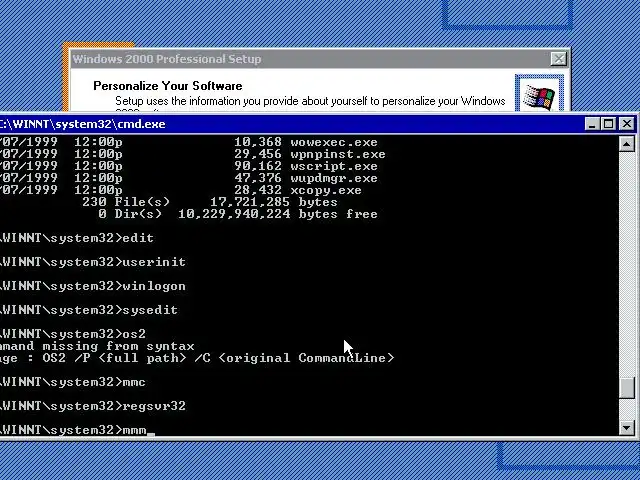Screen dimensions: 640x480
Task: Click the 'winlogon' command line
Action: 93,286
